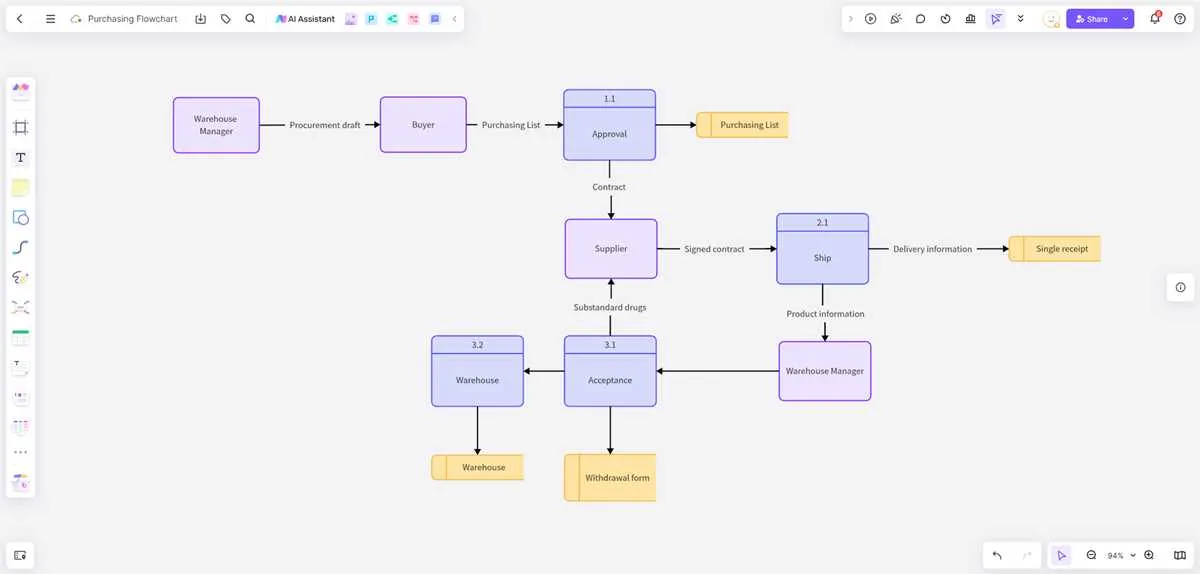Zoom out with minus button
Screen dimensions: 1200x574
[1091, 555]
